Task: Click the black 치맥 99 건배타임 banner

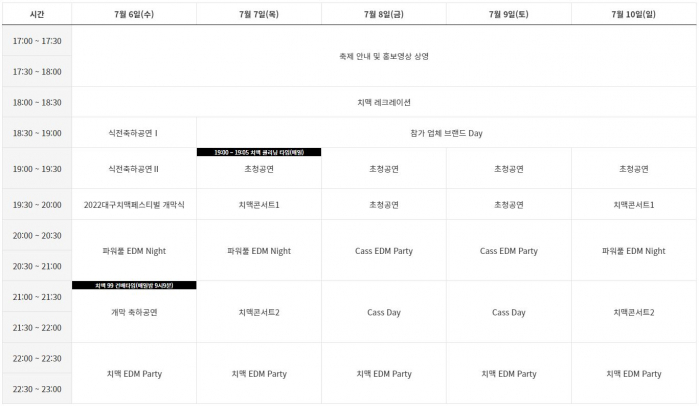Action: coord(134,285)
